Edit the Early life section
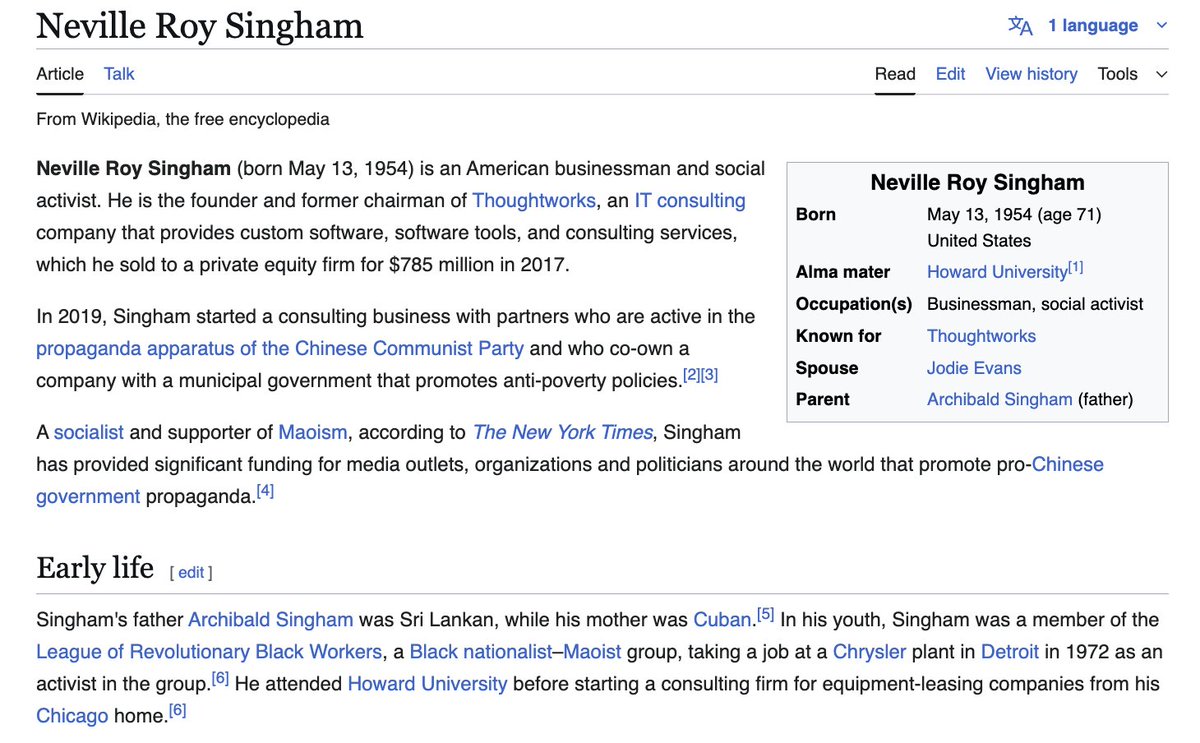This screenshot has width=1200, height=743. coord(191,573)
